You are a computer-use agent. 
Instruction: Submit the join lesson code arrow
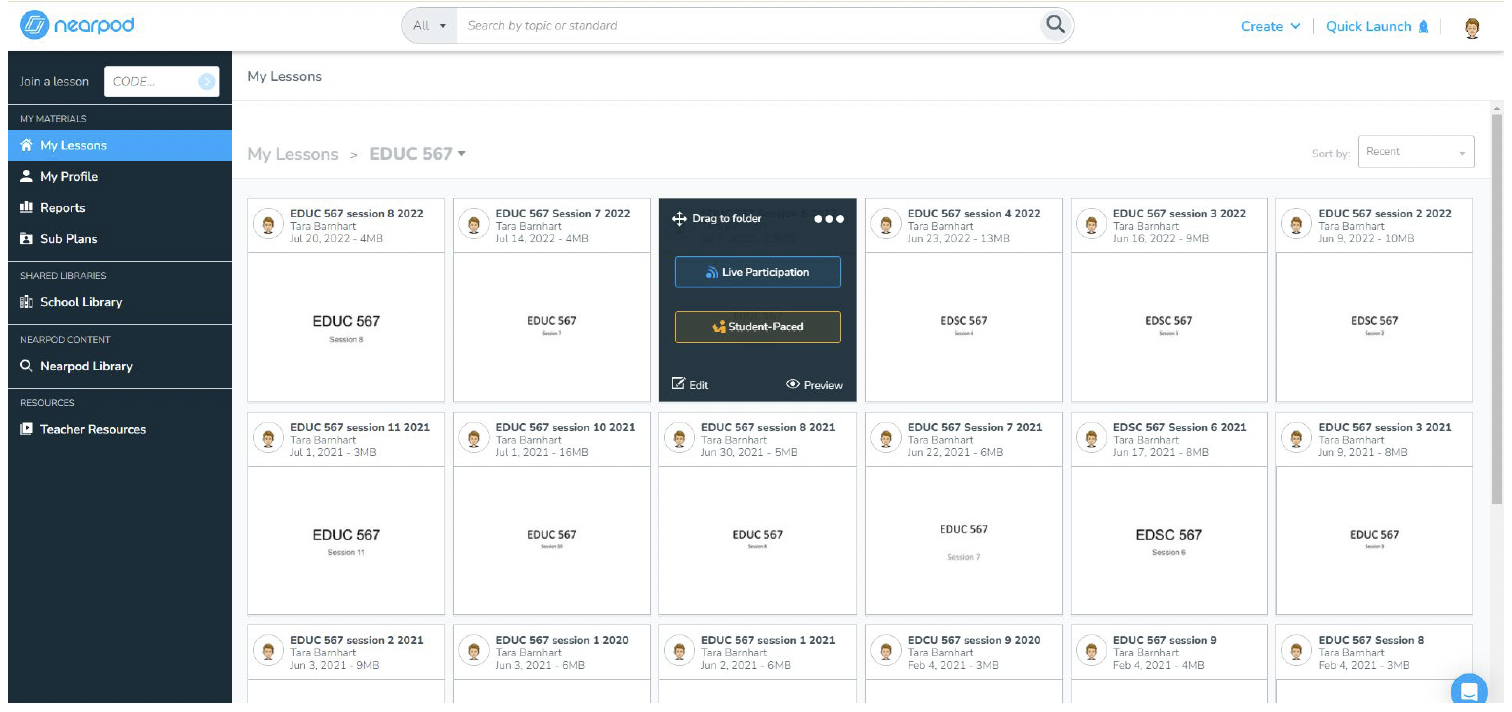[207, 82]
